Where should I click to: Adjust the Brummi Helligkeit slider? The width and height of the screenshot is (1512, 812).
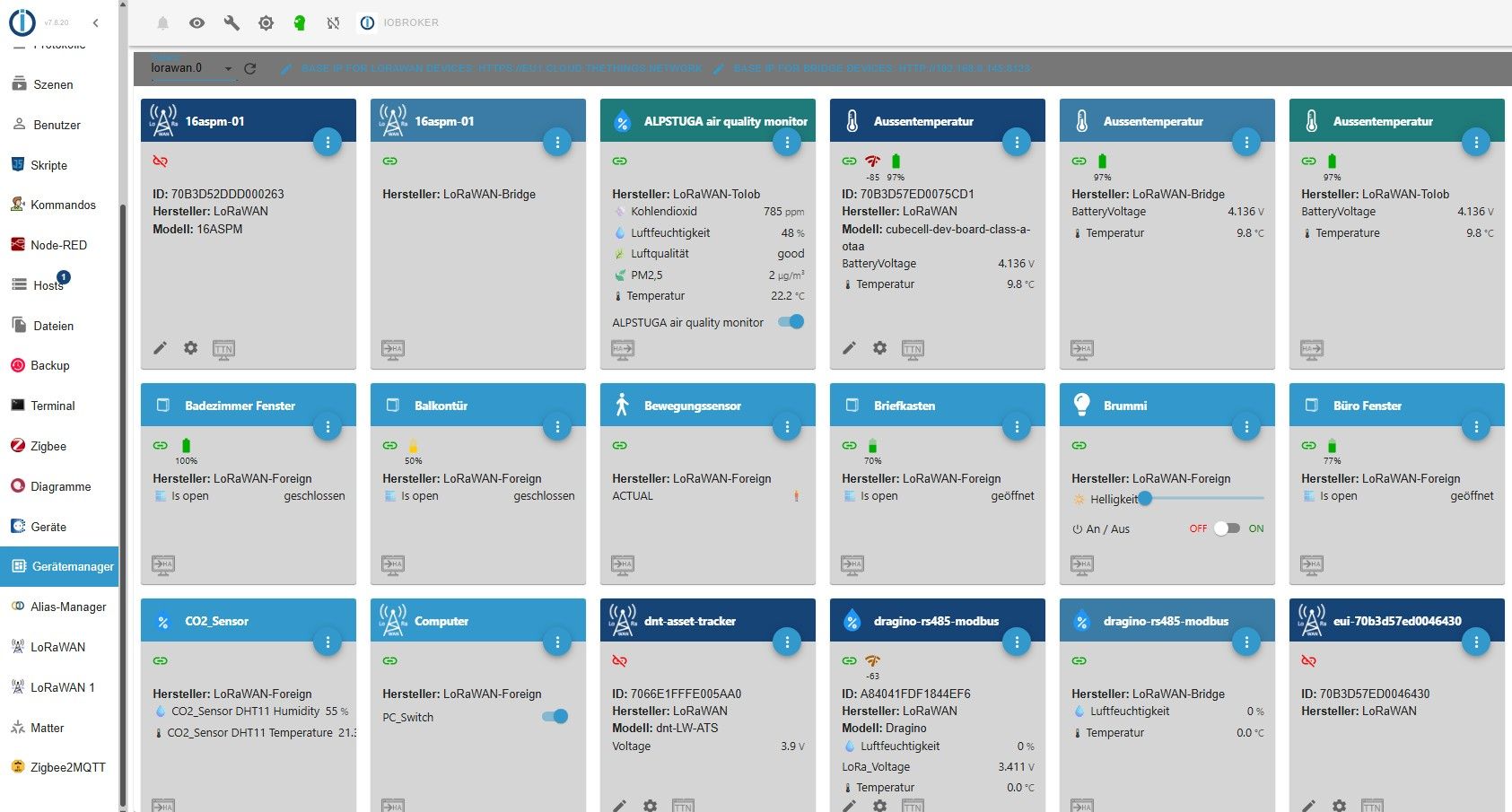1204,498
